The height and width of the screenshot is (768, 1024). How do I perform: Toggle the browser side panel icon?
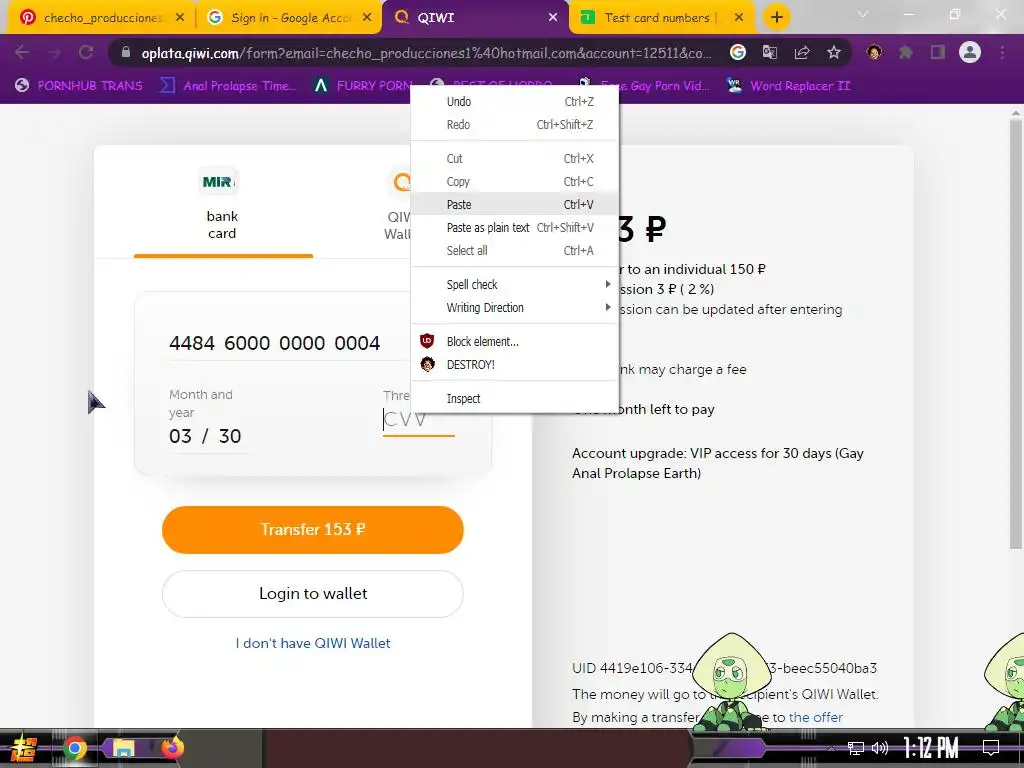pos(938,52)
